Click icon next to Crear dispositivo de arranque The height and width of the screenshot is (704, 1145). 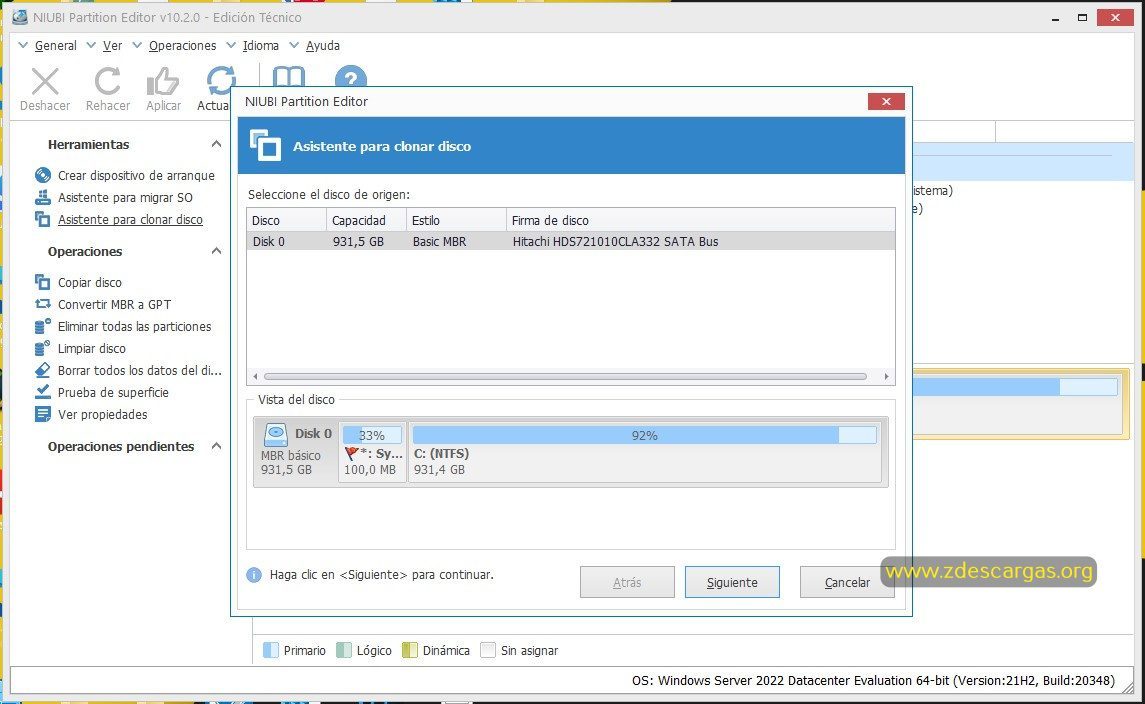click(43, 175)
